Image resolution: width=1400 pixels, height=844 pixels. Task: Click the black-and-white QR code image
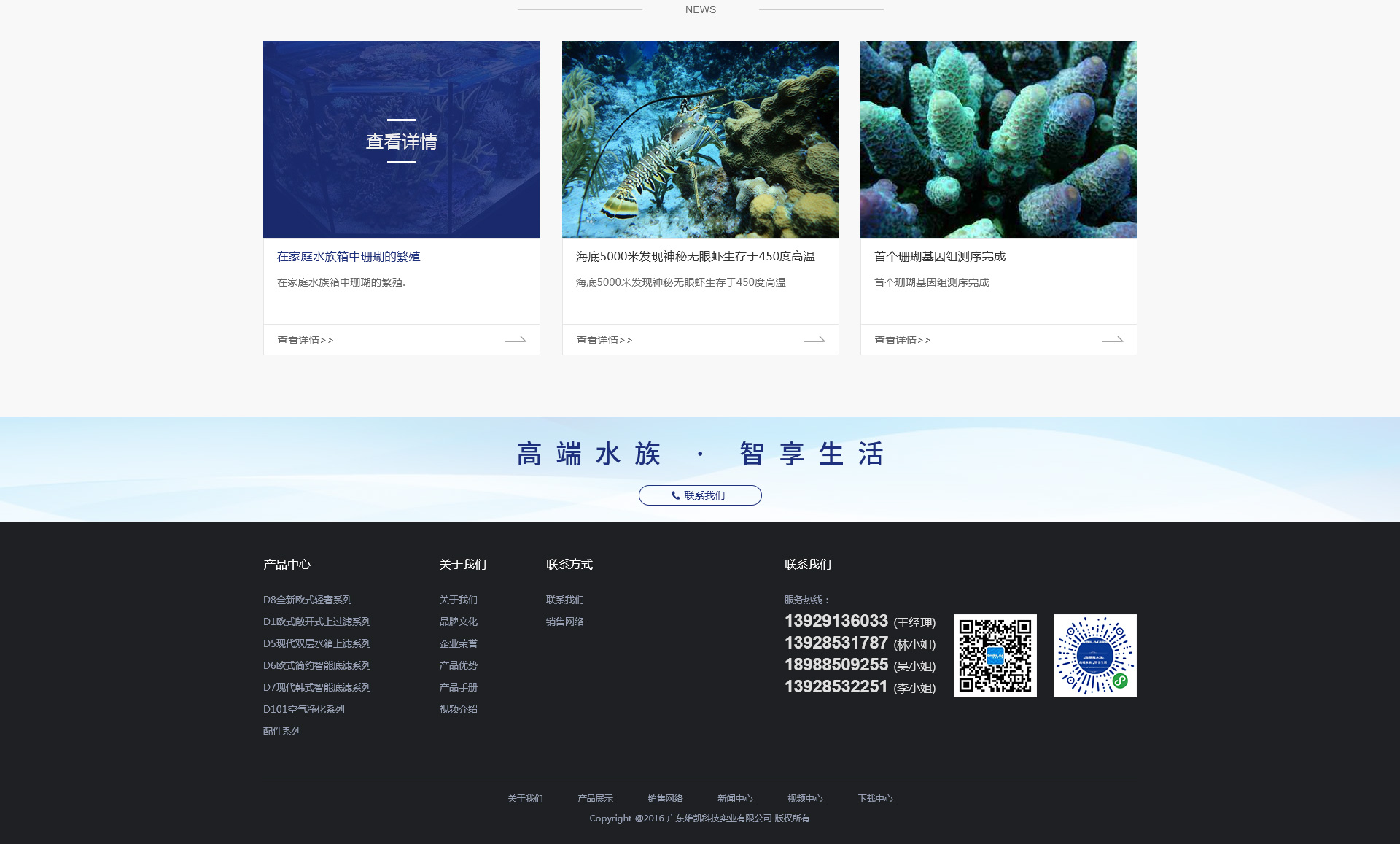(995, 656)
